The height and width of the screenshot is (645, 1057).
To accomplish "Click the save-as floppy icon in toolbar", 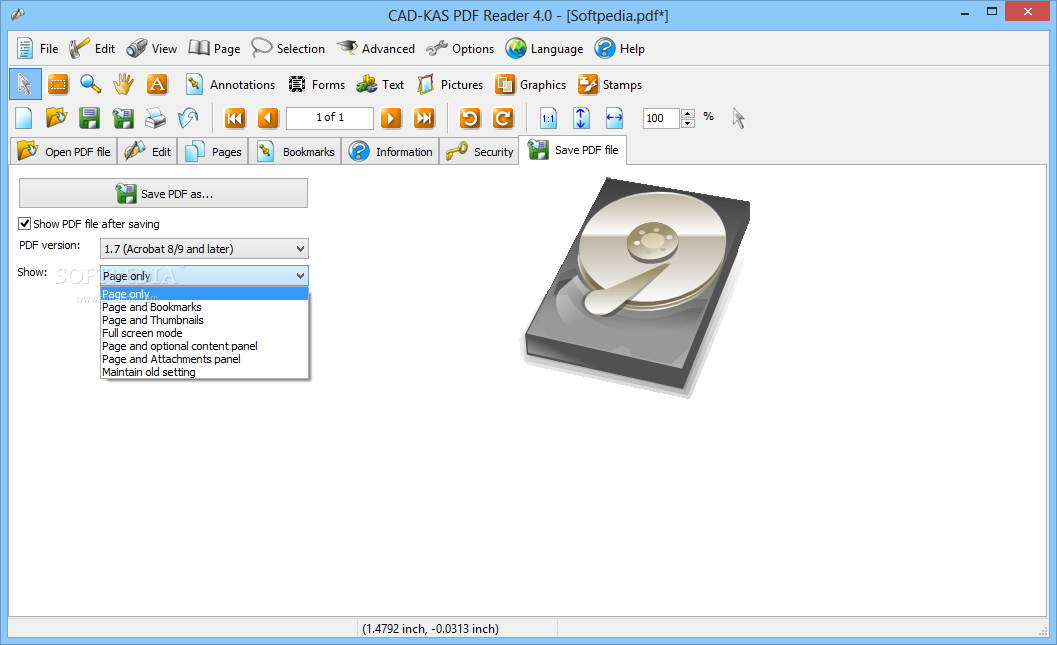I will tap(123, 119).
